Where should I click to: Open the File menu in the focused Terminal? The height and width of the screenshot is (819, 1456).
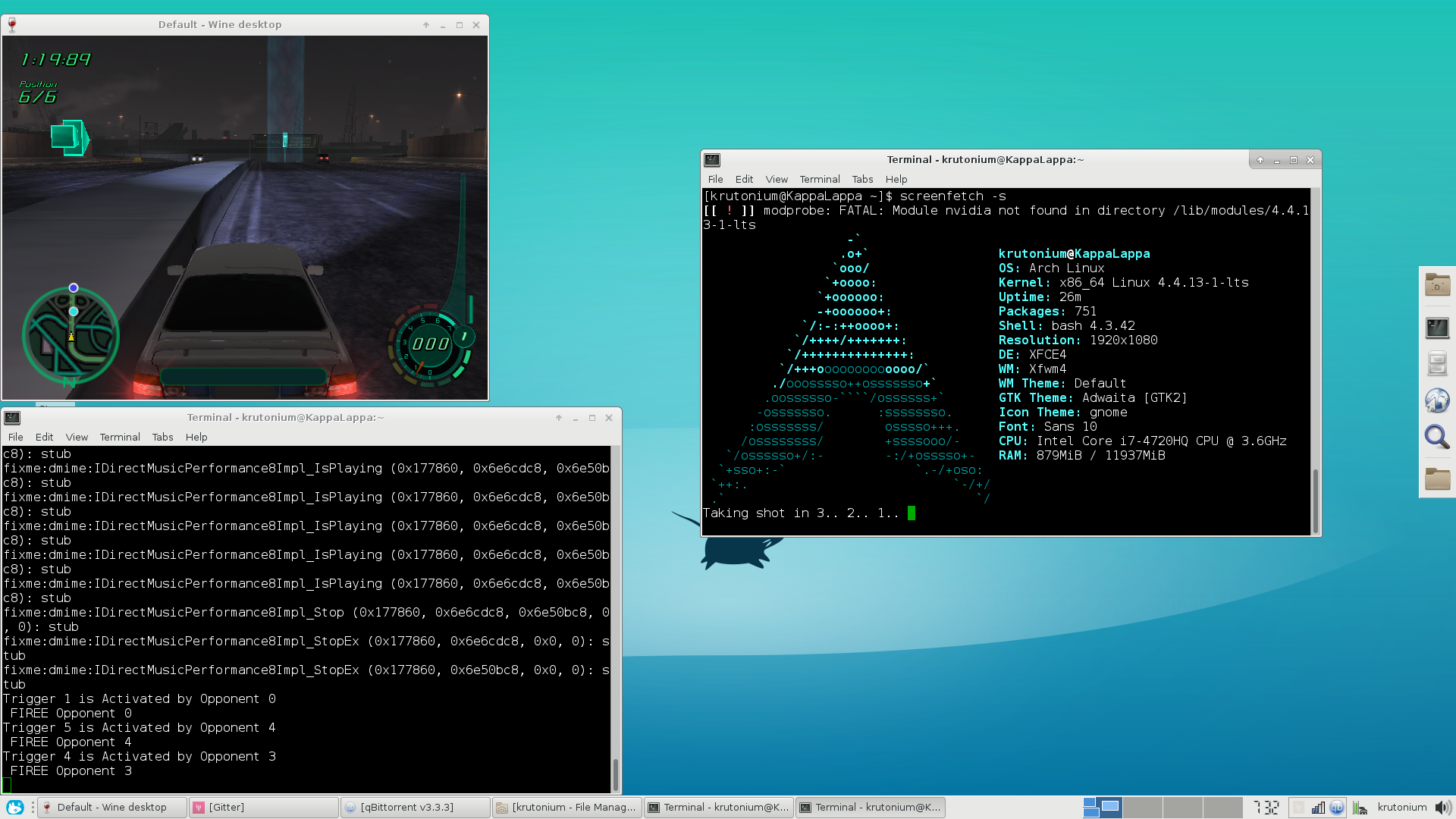[714, 179]
